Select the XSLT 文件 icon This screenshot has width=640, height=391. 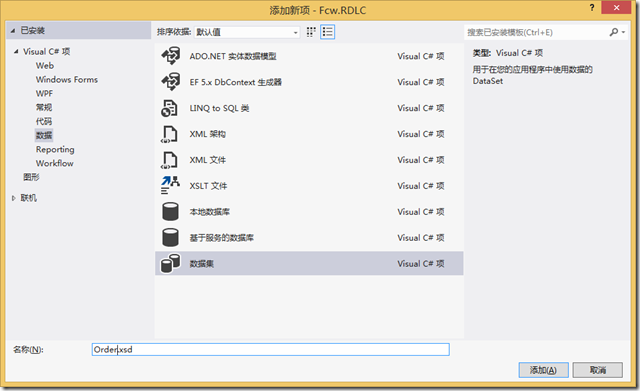tap(170, 185)
